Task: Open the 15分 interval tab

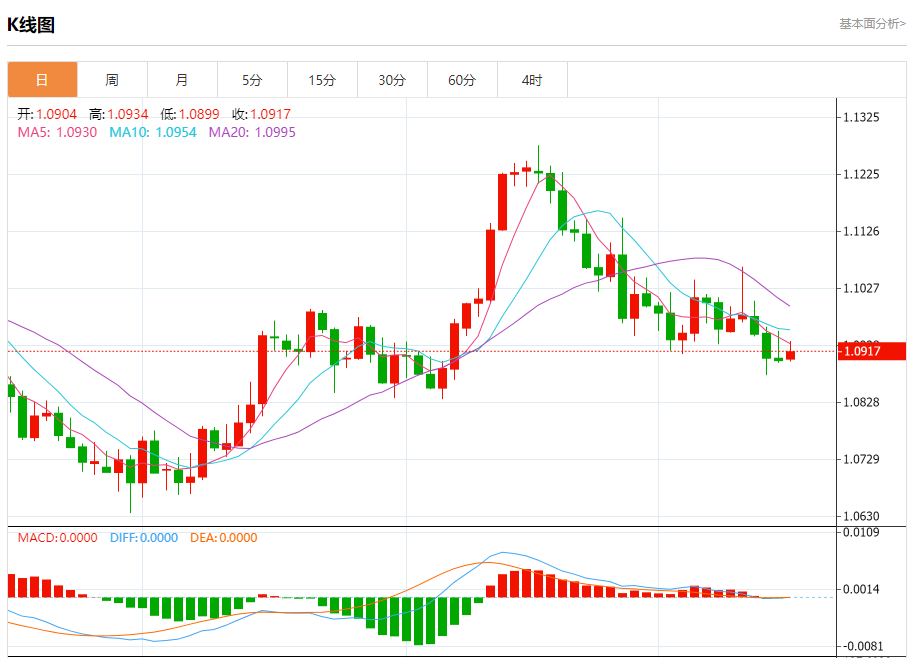Action: click(322, 80)
